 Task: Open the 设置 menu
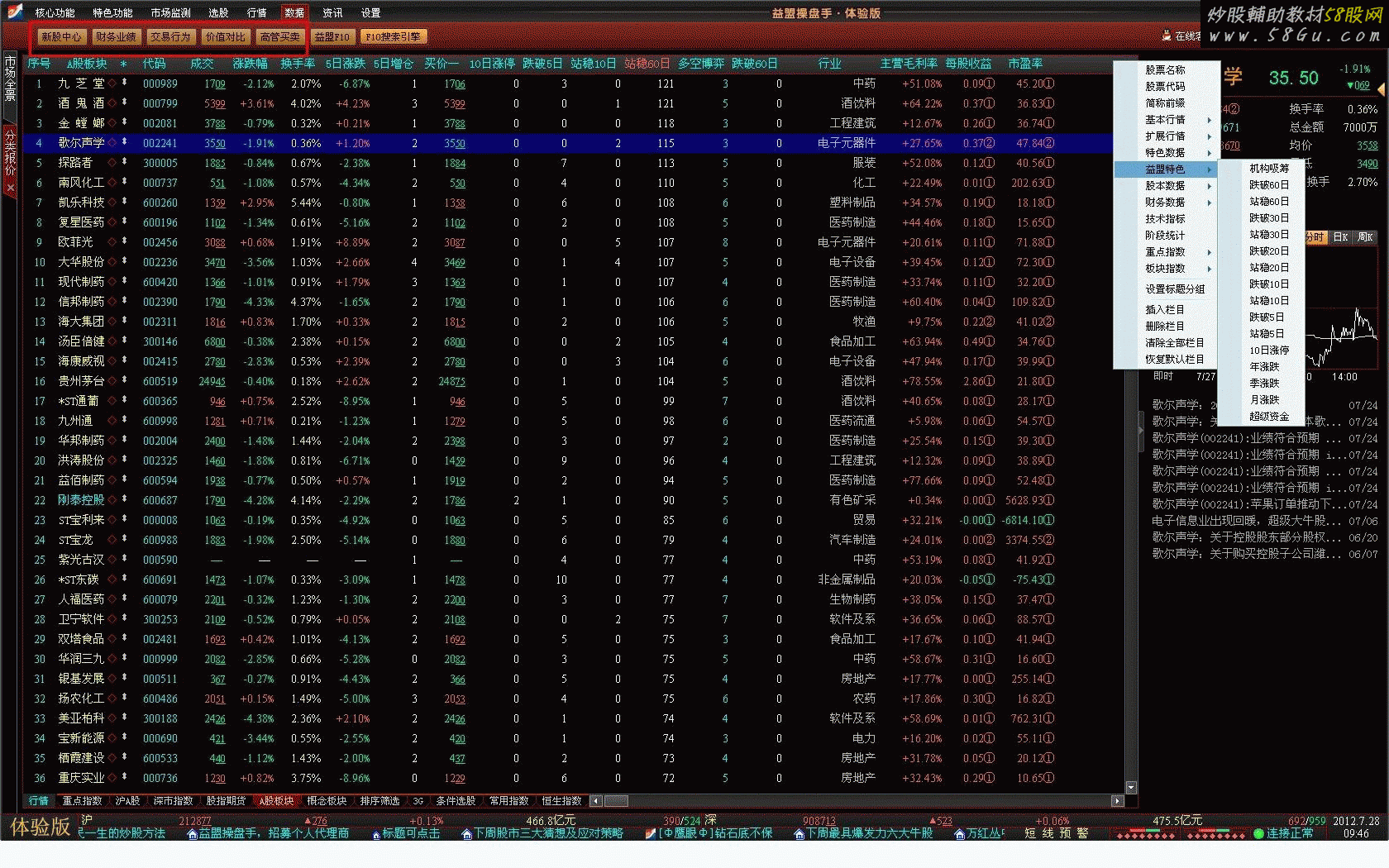click(x=370, y=13)
